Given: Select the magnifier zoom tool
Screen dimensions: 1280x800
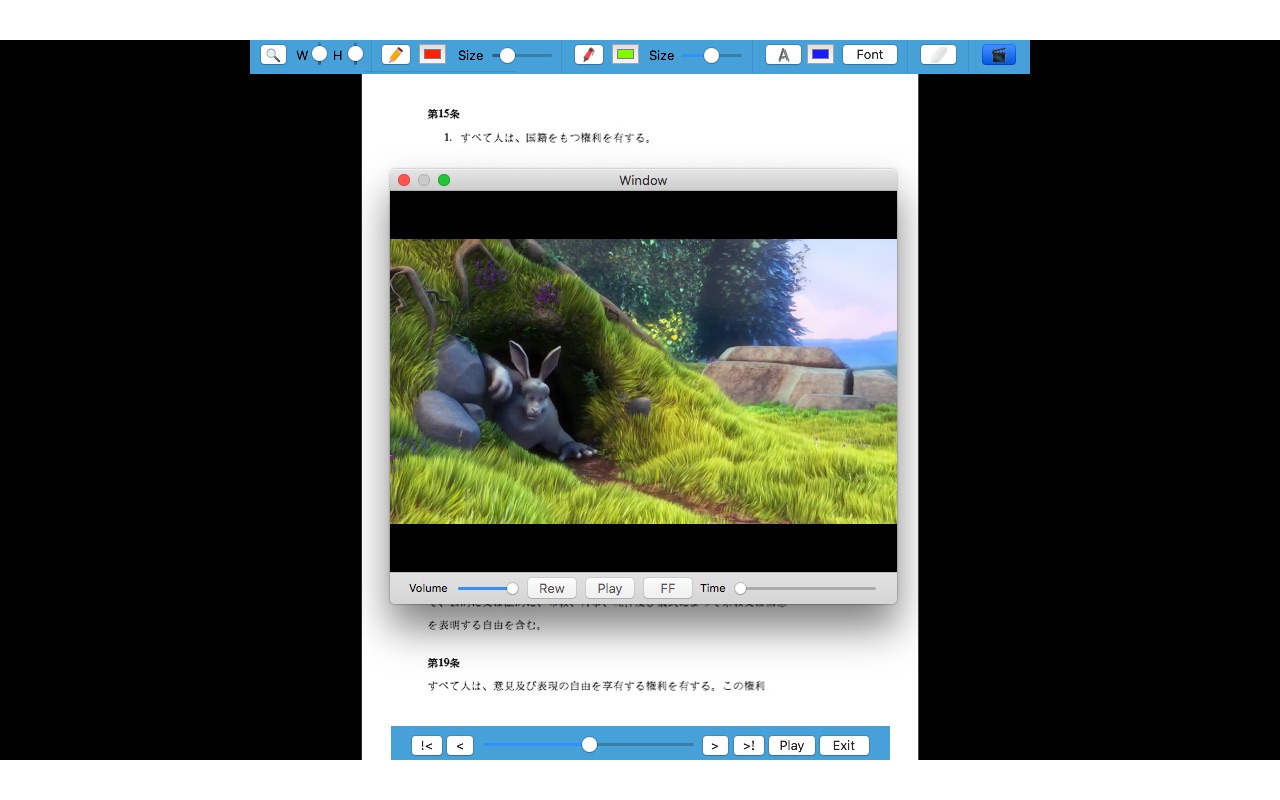Looking at the screenshot, I should click(x=273, y=55).
